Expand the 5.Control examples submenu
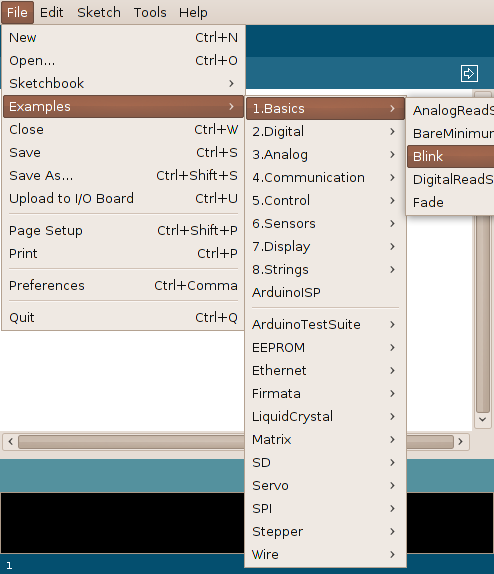The width and height of the screenshot is (494, 574). pyautogui.click(x=325, y=201)
